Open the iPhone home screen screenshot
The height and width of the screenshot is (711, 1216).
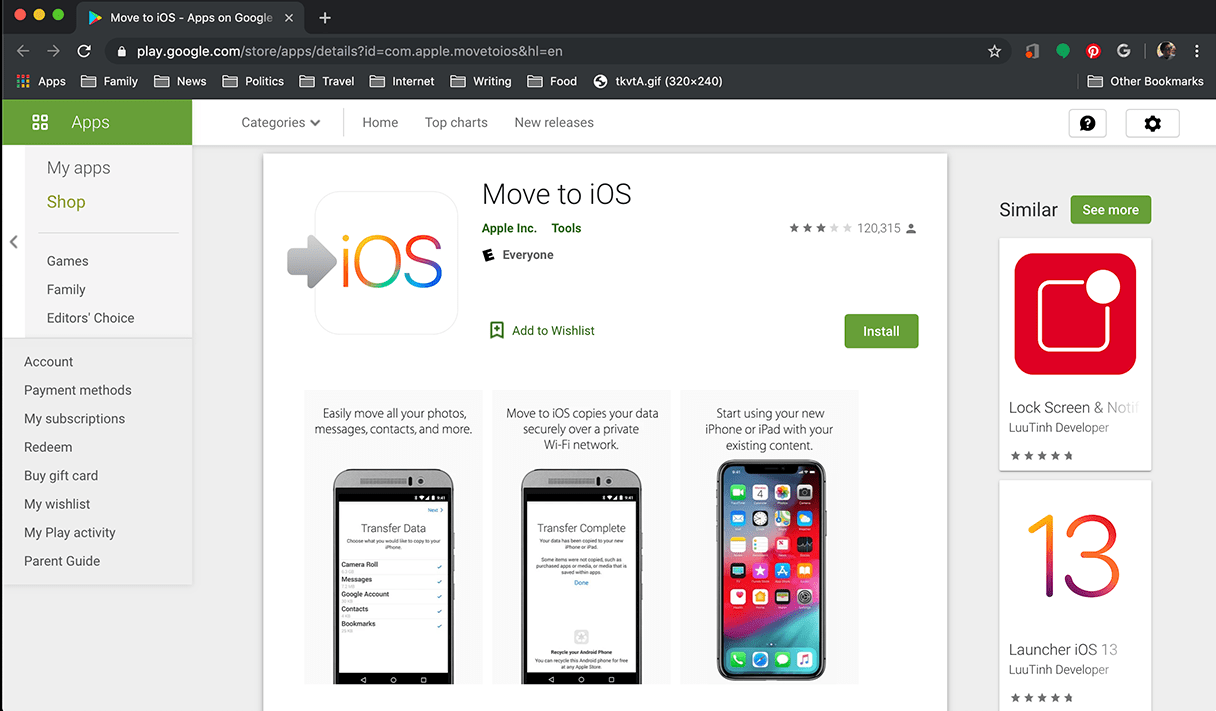(769, 537)
